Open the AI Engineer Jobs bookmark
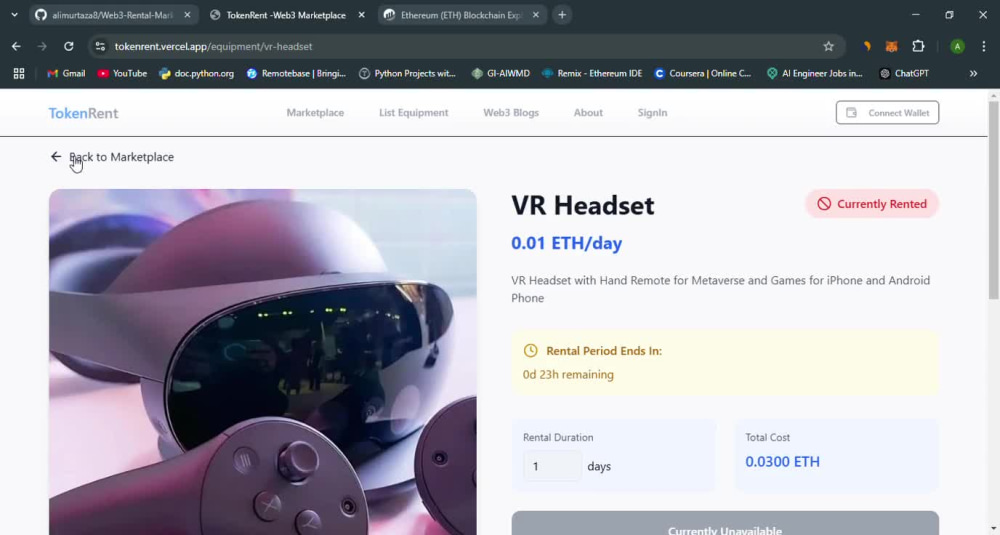1000x535 pixels. click(x=814, y=73)
